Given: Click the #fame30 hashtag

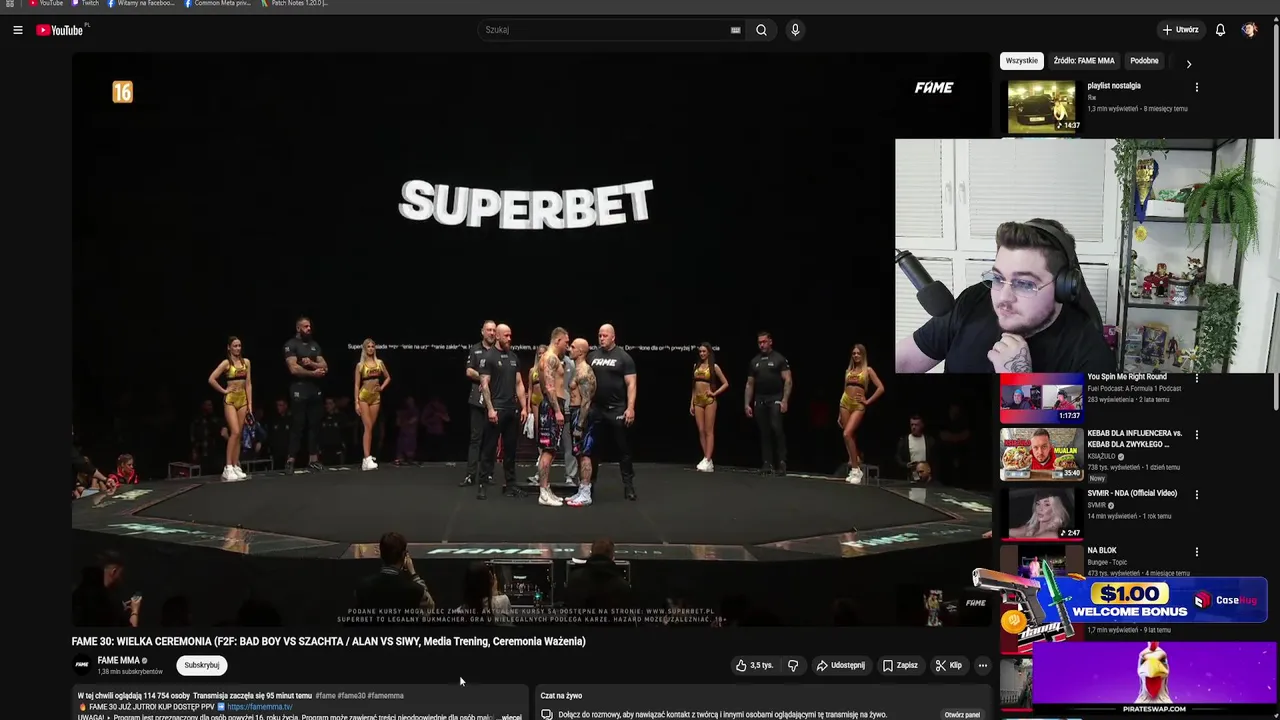Looking at the screenshot, I should pyautogui.click(x=351, y=696).
